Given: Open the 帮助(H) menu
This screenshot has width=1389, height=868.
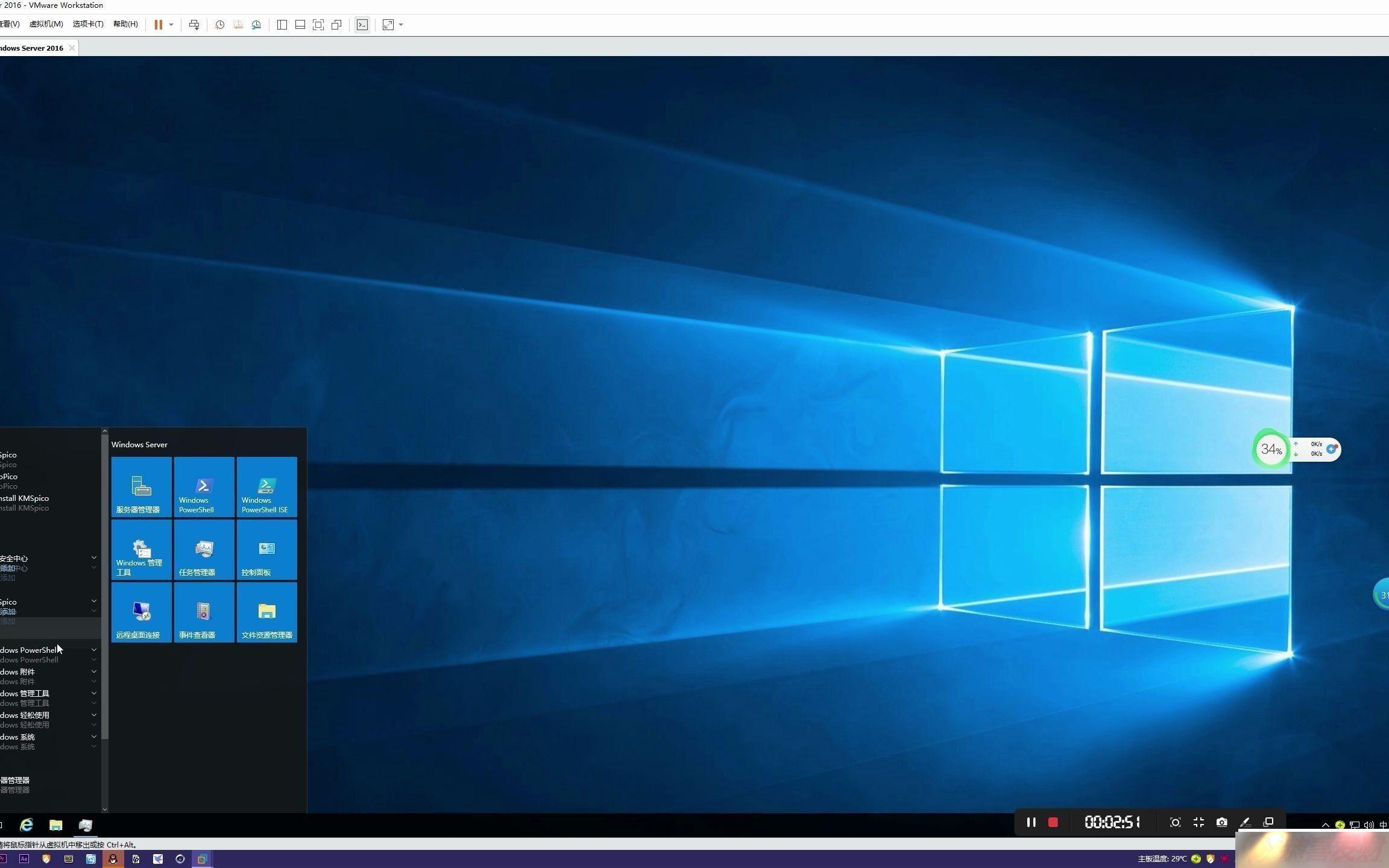Looking at the screenshot, I should pos(125,24).
